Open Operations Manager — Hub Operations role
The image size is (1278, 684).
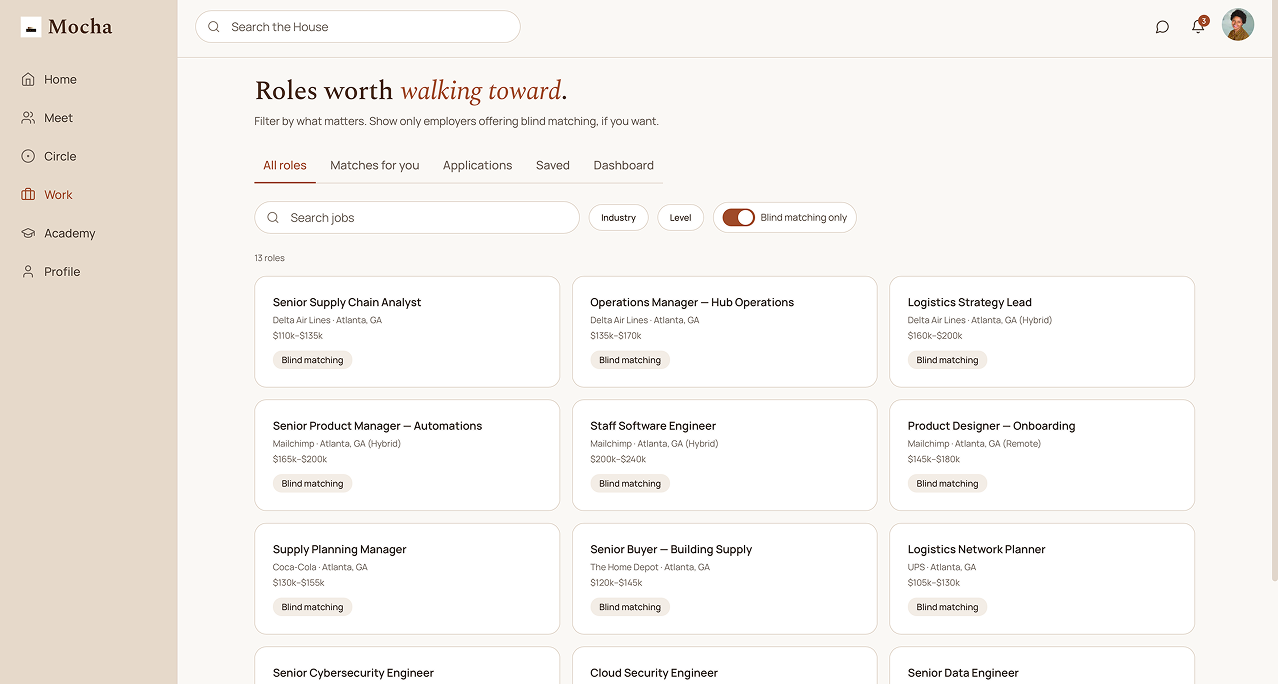724,332
